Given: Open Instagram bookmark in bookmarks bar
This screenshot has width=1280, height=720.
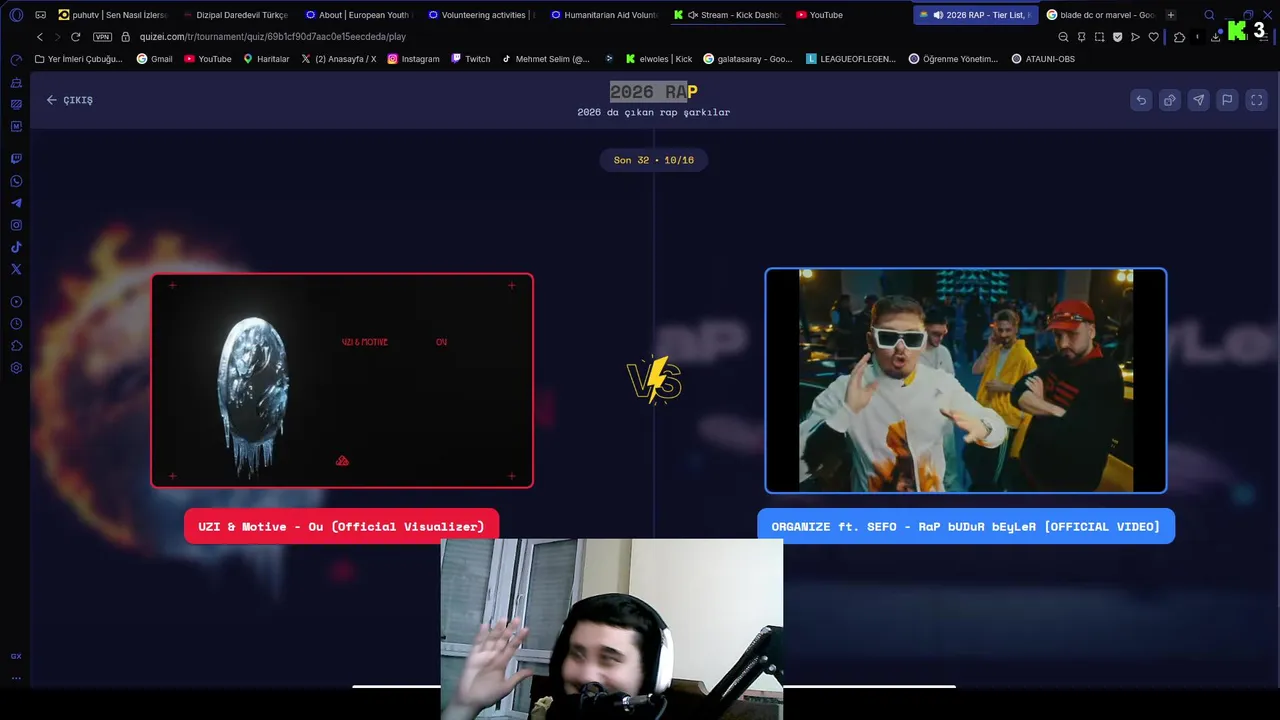Looking at the screenshot, I should pyautogui.click(x=413, y=59).
